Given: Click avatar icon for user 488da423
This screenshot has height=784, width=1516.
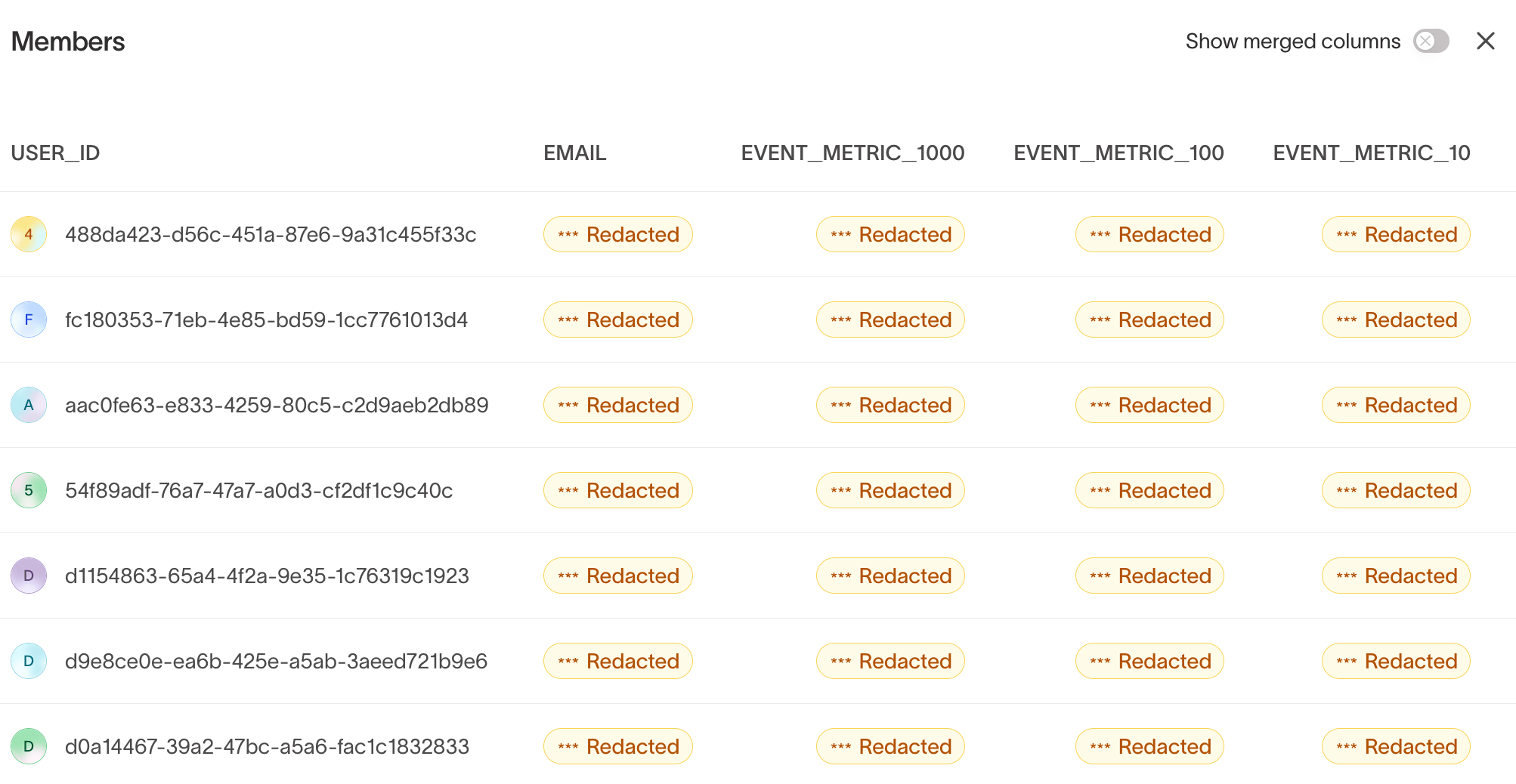Looking at the screenshot, I should click(29, 234).
